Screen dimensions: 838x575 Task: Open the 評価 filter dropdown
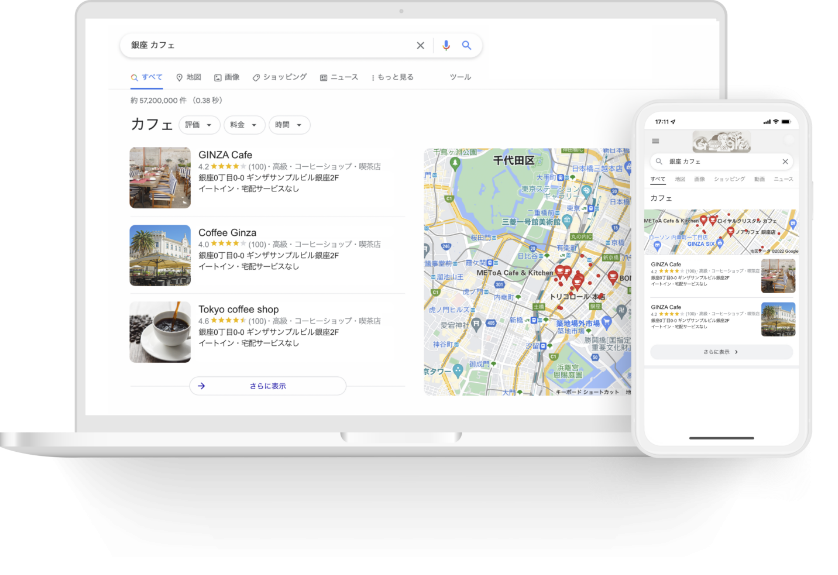199,125
